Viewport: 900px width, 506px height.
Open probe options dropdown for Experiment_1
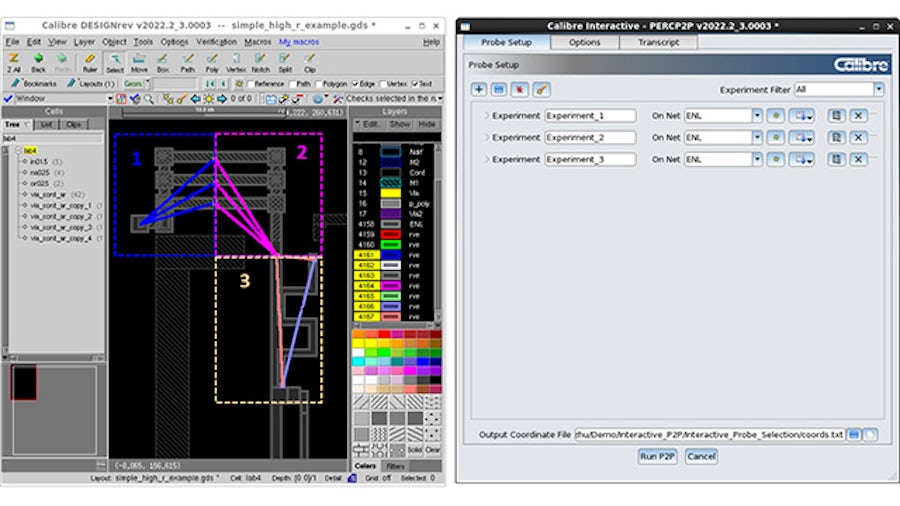(802, 115)
